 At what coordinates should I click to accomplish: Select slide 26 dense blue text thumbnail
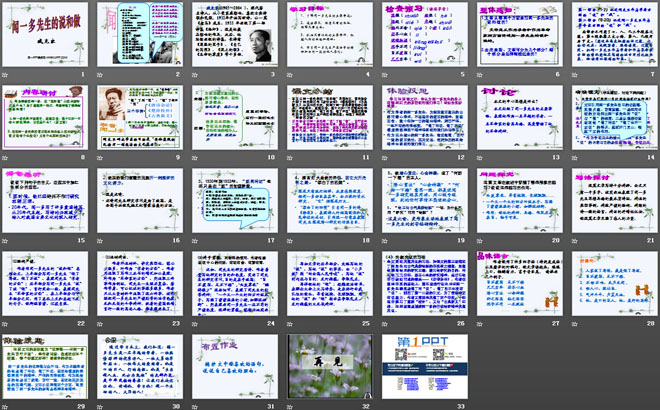coord(425,283)
